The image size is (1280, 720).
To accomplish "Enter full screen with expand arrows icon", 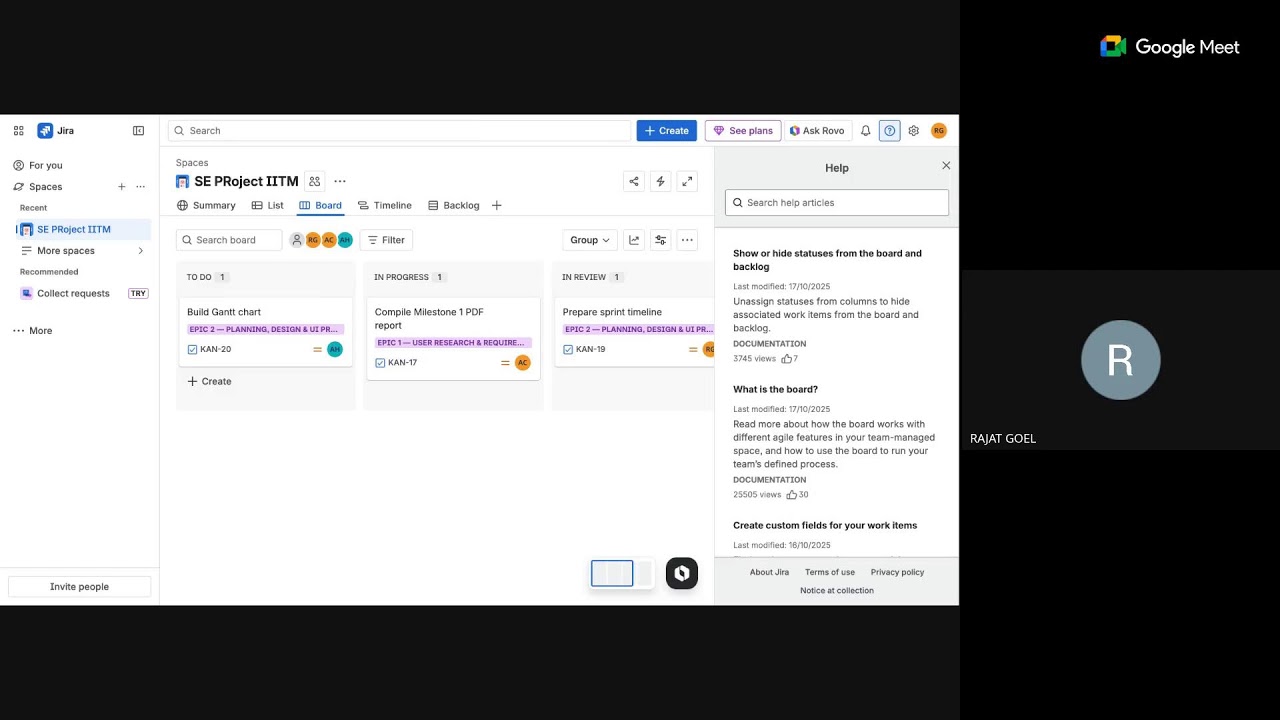I will tap(687, 181).
